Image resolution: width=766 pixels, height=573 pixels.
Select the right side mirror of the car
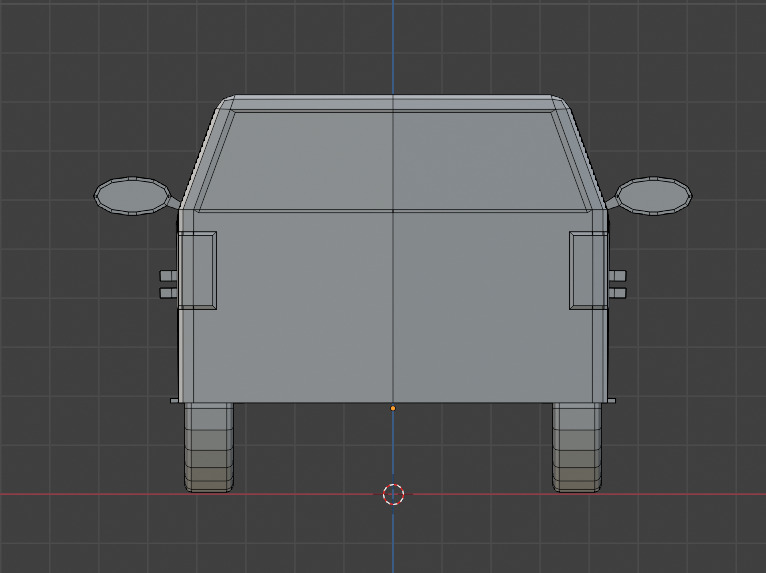point(654,195)
